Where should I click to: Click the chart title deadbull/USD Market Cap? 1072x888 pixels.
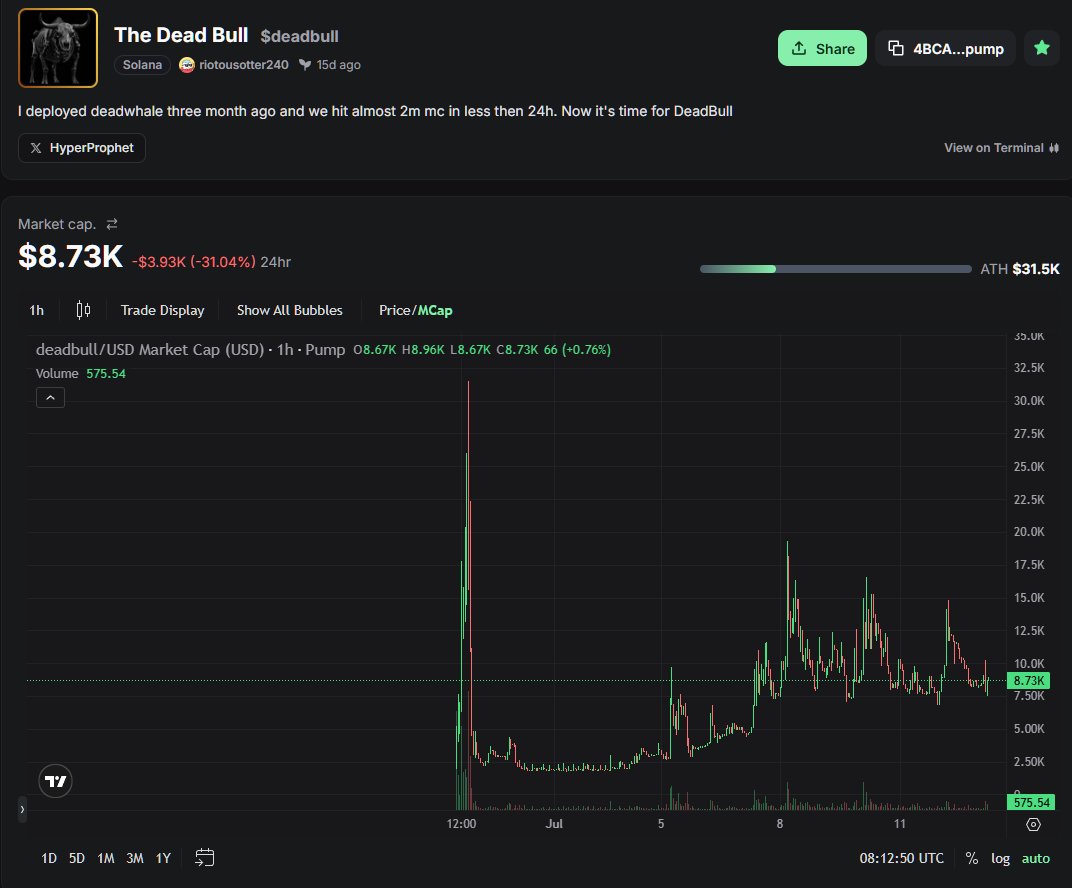click(150, 349)
